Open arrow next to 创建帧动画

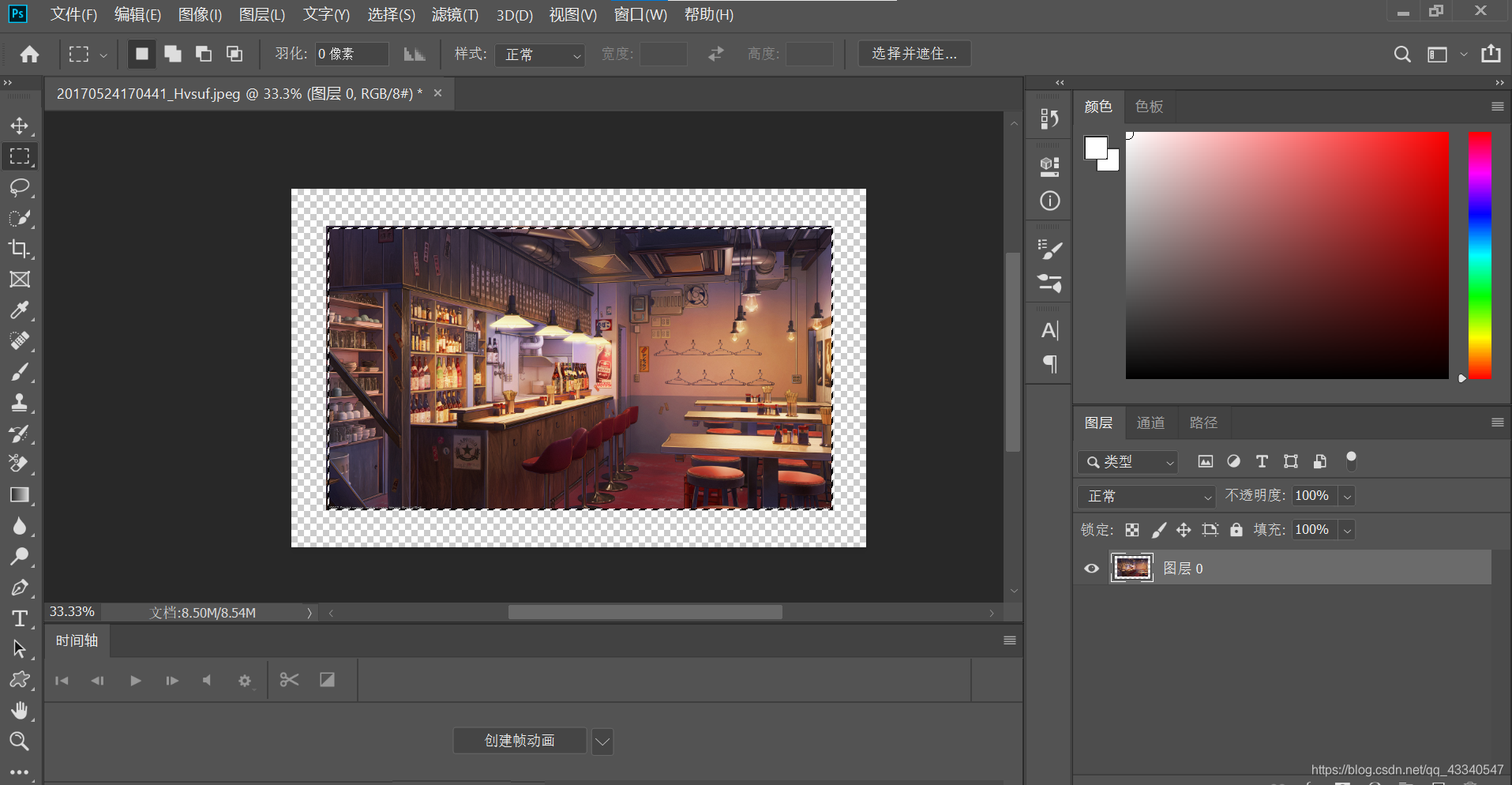coord(602,741)
